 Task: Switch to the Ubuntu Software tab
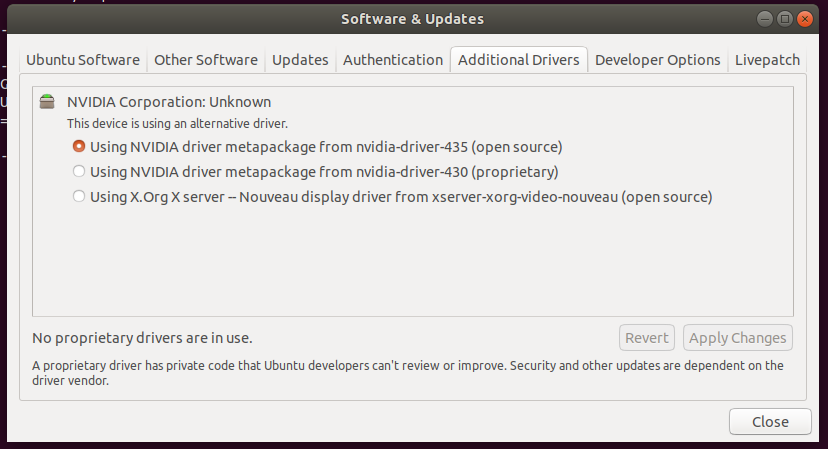click(x=83, y=60)
